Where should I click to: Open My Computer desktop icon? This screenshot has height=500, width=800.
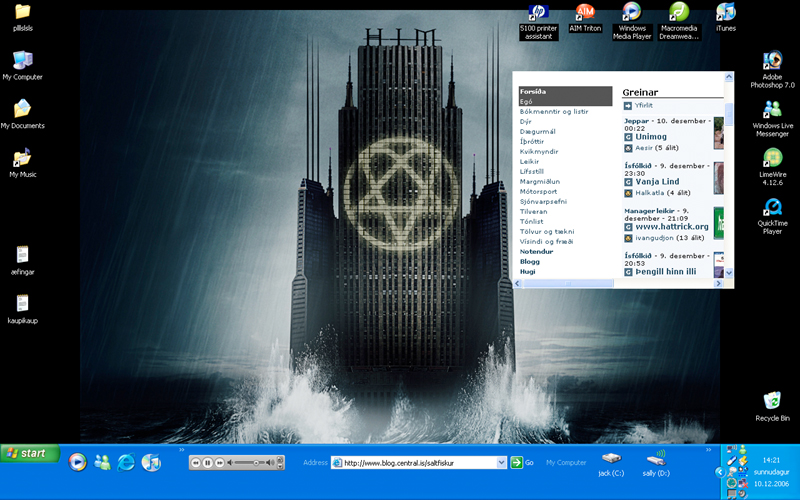tap(22, 65)
